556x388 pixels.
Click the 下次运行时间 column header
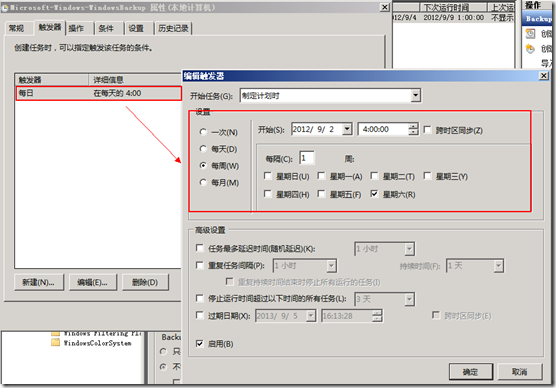tap(454, 7)
